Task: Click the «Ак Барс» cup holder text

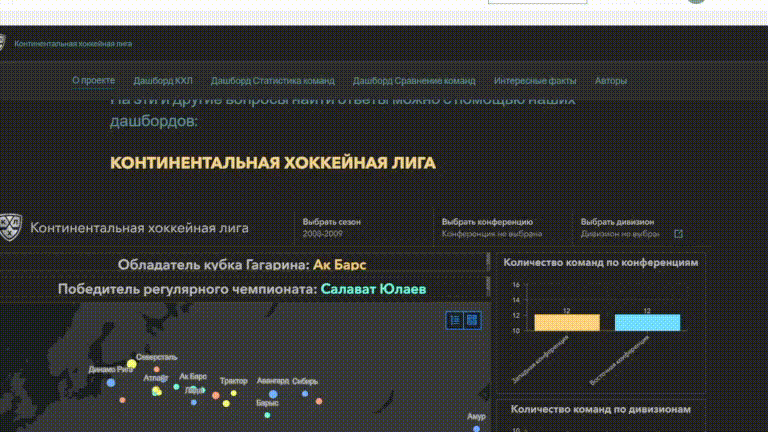Action: pos(339,265)
